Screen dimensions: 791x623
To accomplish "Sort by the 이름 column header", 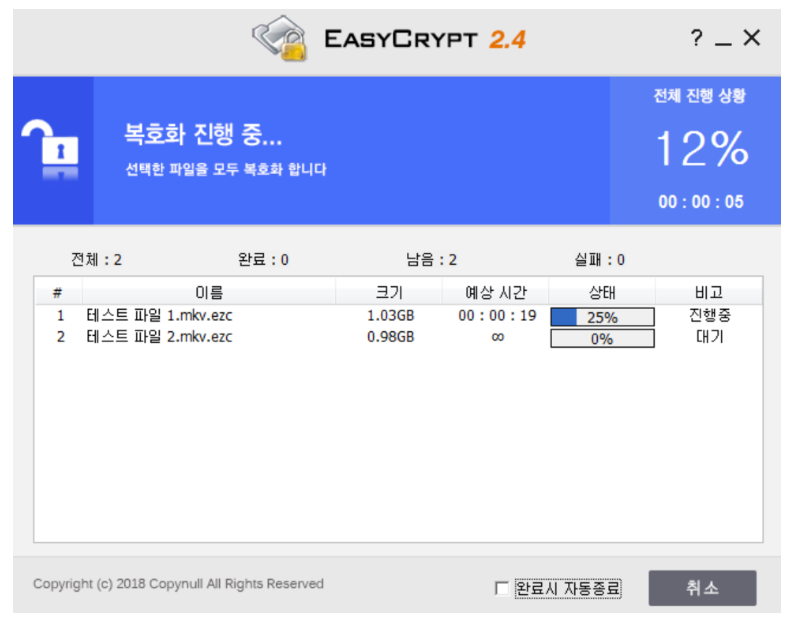I will (209, 292).
